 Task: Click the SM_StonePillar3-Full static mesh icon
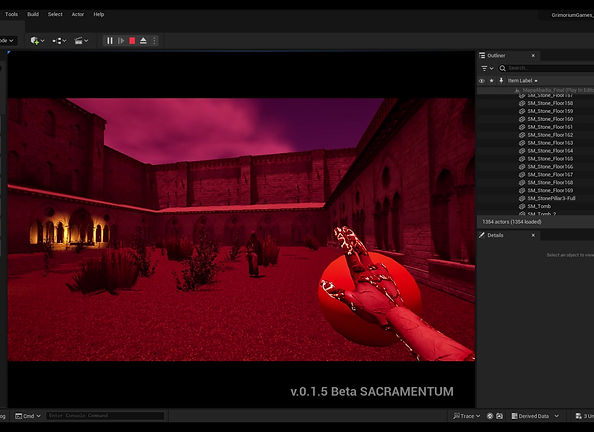(x=522, y=199)
